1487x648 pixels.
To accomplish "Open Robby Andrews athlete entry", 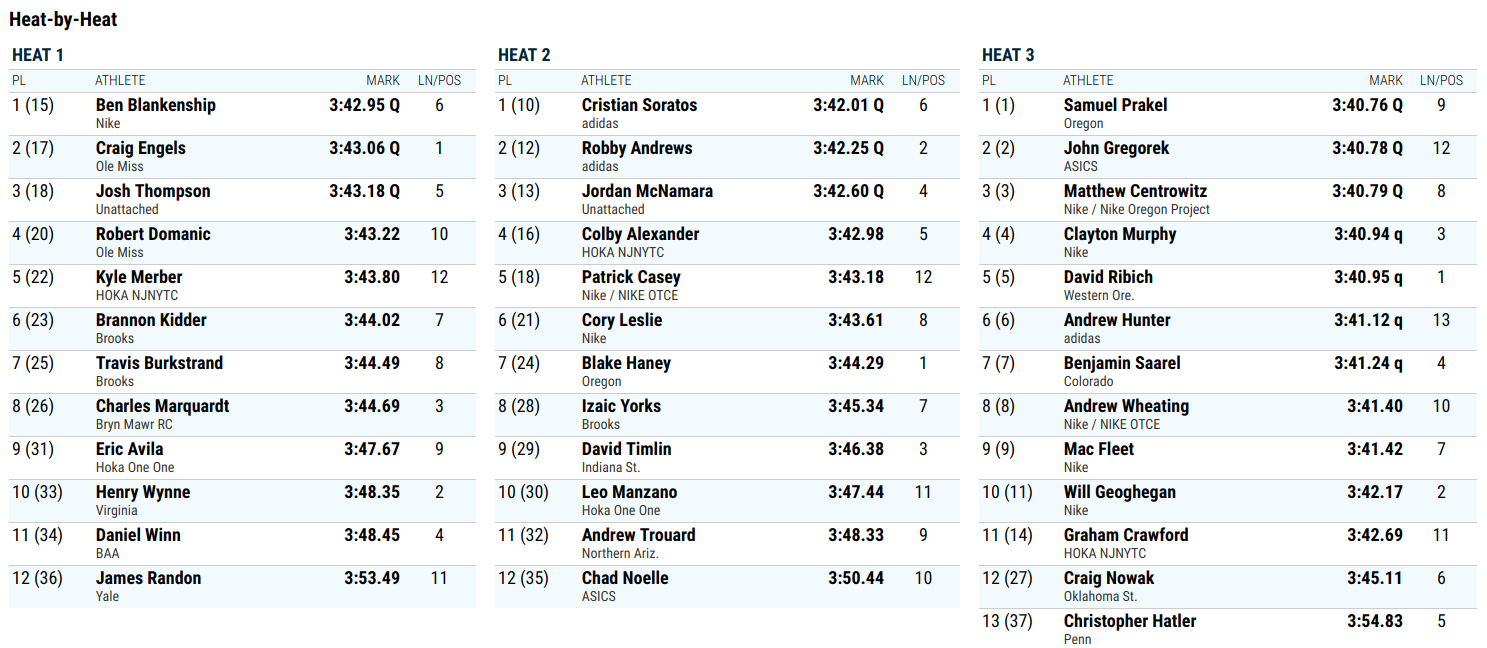I will (637, 148).
